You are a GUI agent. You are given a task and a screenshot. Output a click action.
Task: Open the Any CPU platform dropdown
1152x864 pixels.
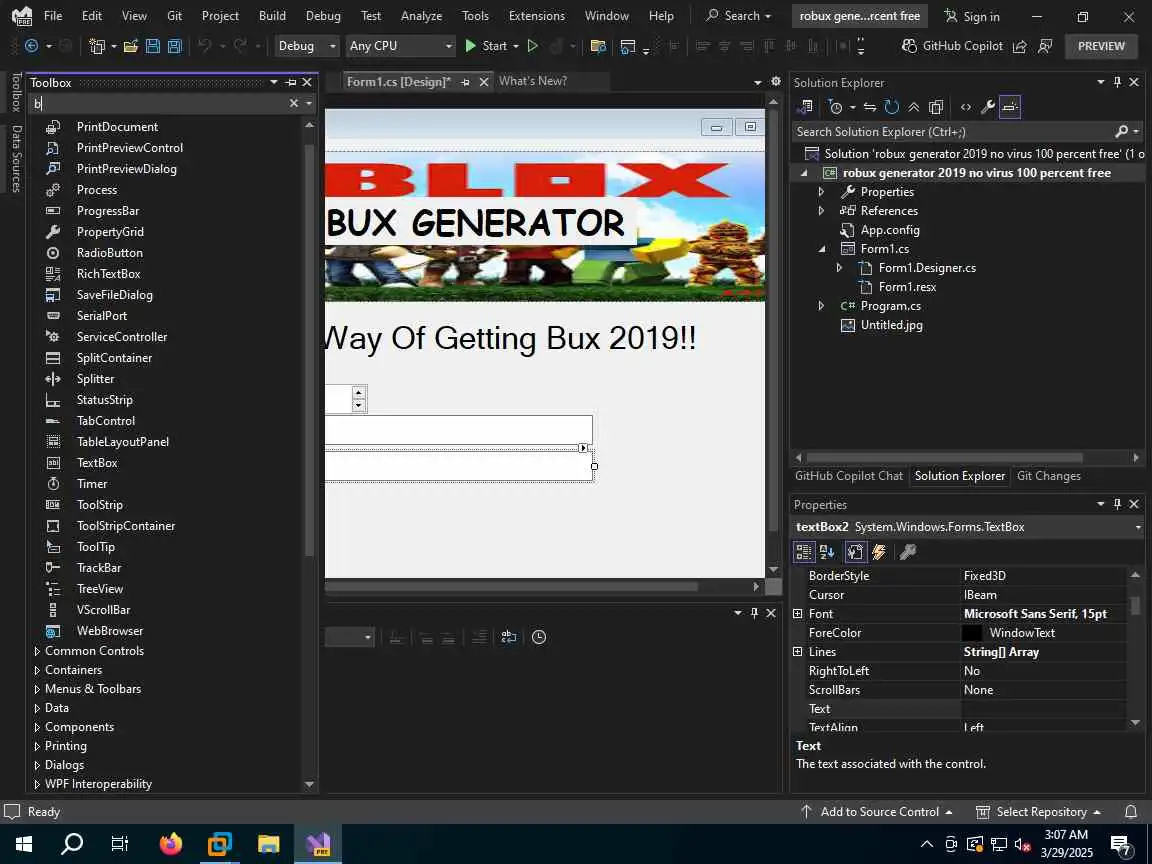(400, 46)
